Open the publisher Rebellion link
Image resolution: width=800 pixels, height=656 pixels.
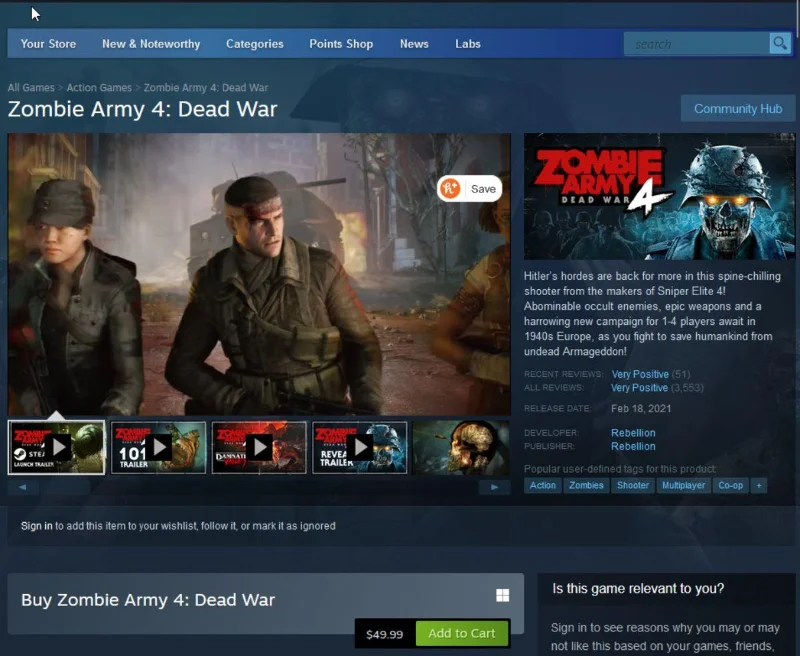pyautogui.click(x=633, y=446)
